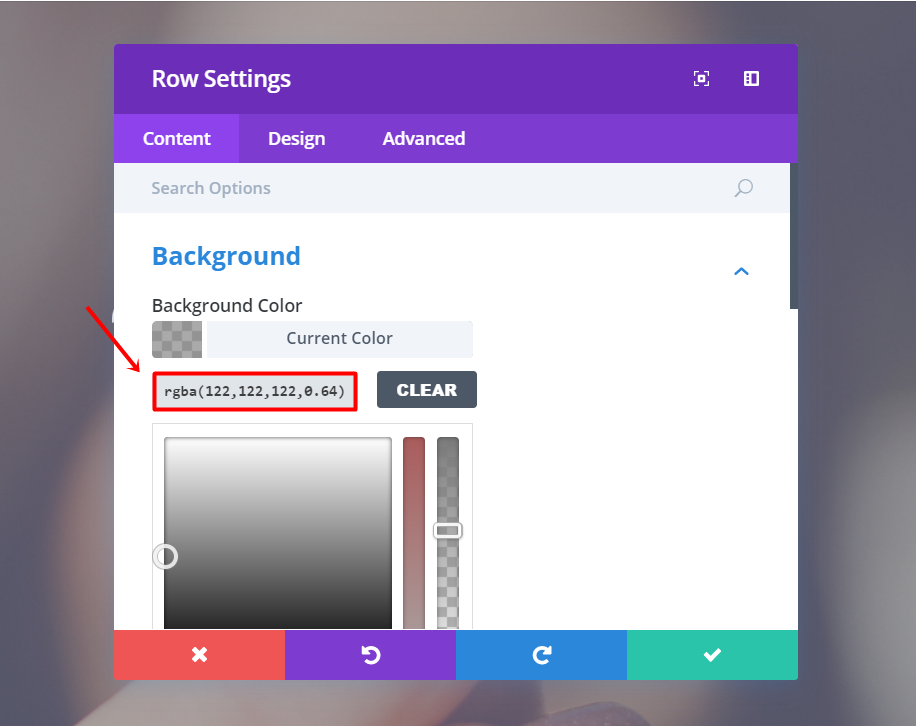The height and width of the screenshot is (726, 916).
Task: Switch to the Content tab
Action: 176,138
